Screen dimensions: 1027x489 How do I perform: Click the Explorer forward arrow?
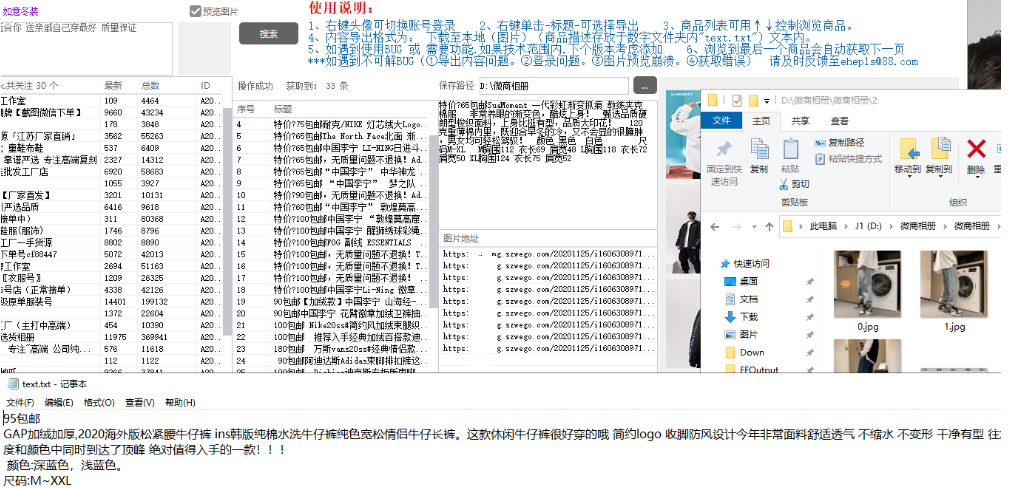pos(735,226)
